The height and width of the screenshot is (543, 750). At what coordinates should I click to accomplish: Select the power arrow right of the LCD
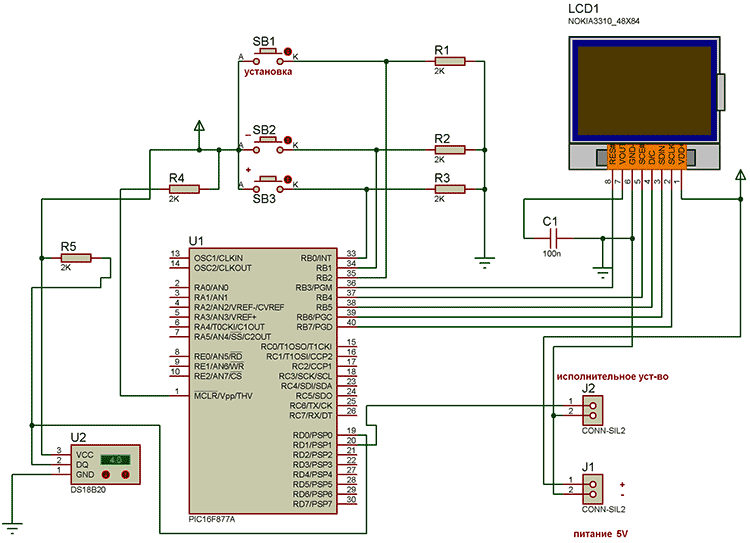coord(740,176)
